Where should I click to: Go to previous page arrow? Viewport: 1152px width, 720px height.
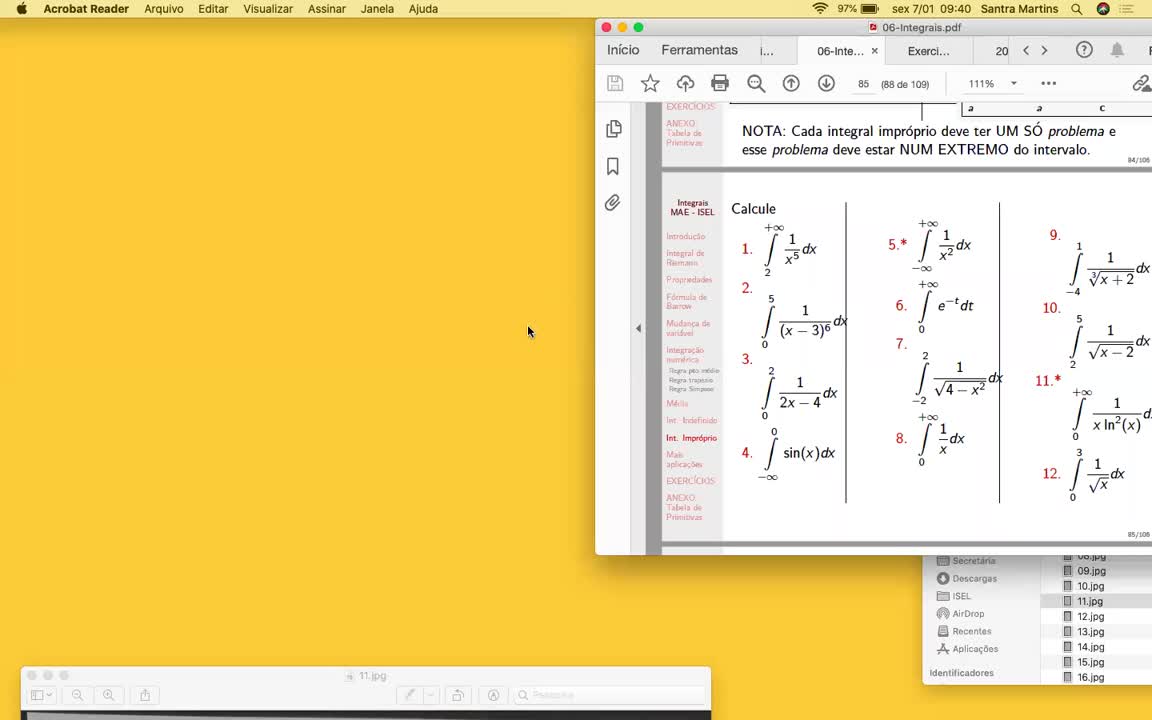pyautogui.click(x=791, y=84)
